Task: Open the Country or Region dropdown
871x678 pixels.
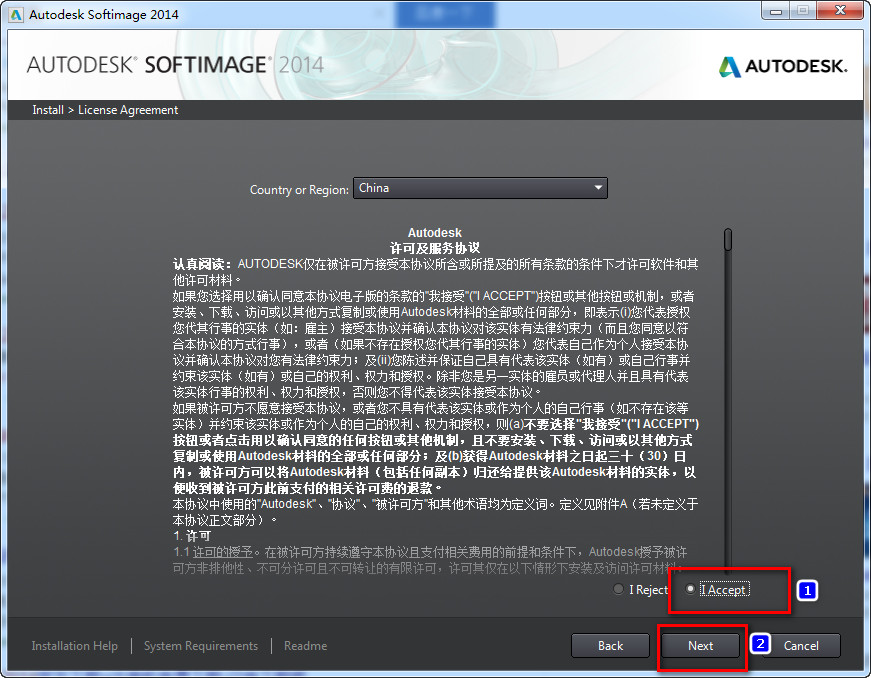Action: tap(480, 188)
